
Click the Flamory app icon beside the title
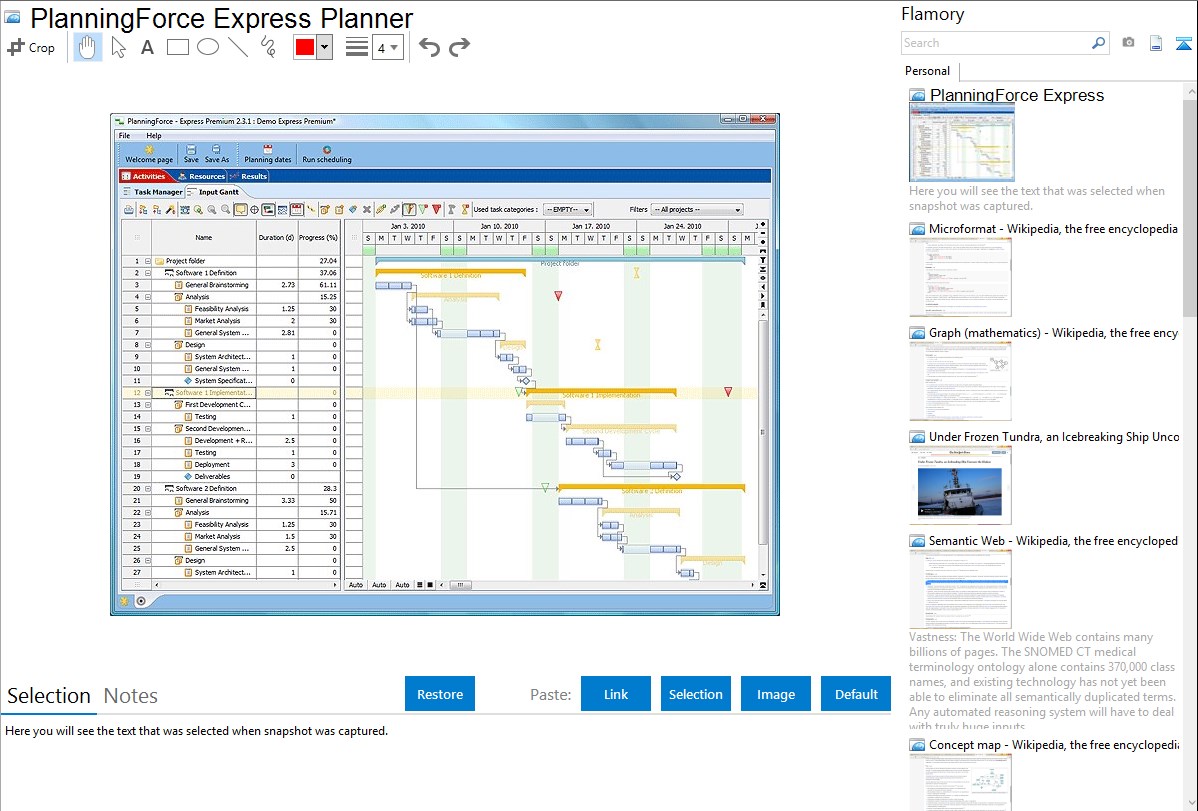click(x=12, y=18)
